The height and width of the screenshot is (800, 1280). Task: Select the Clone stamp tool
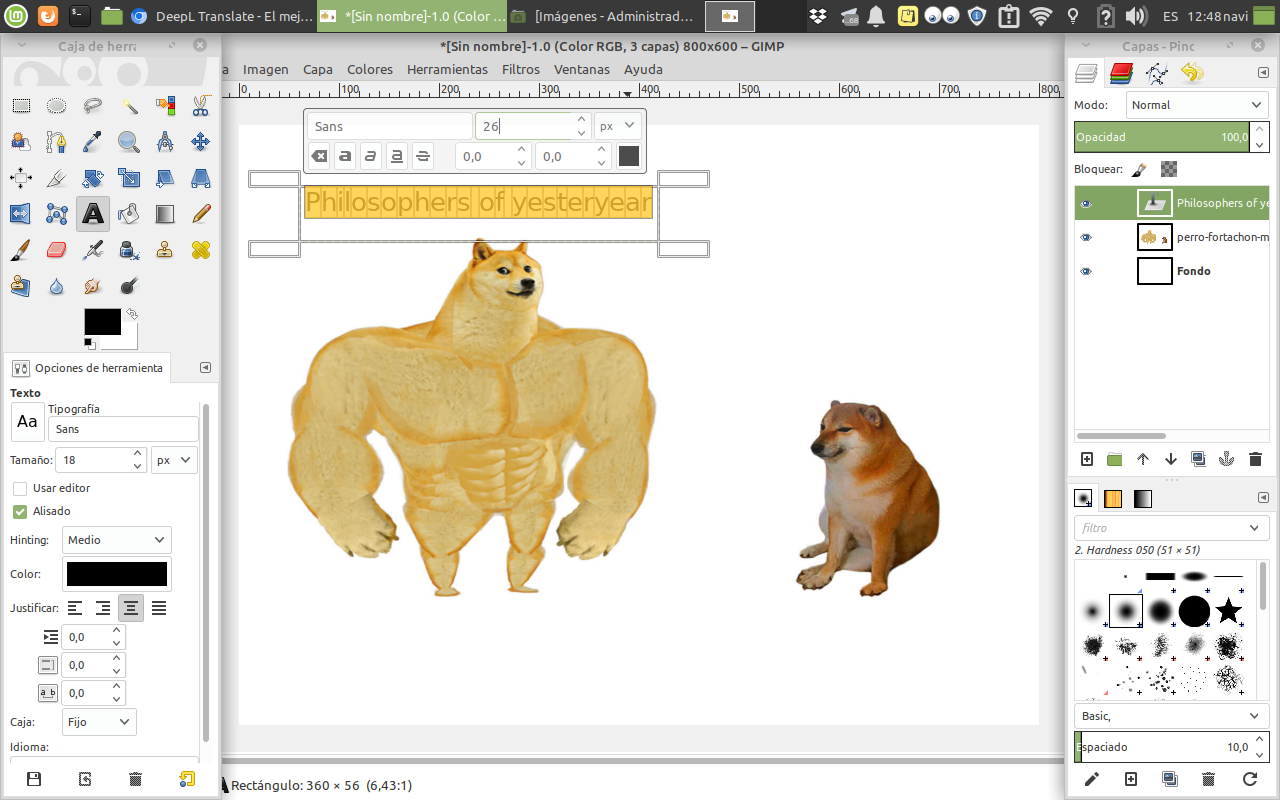[x=165, y=250]
